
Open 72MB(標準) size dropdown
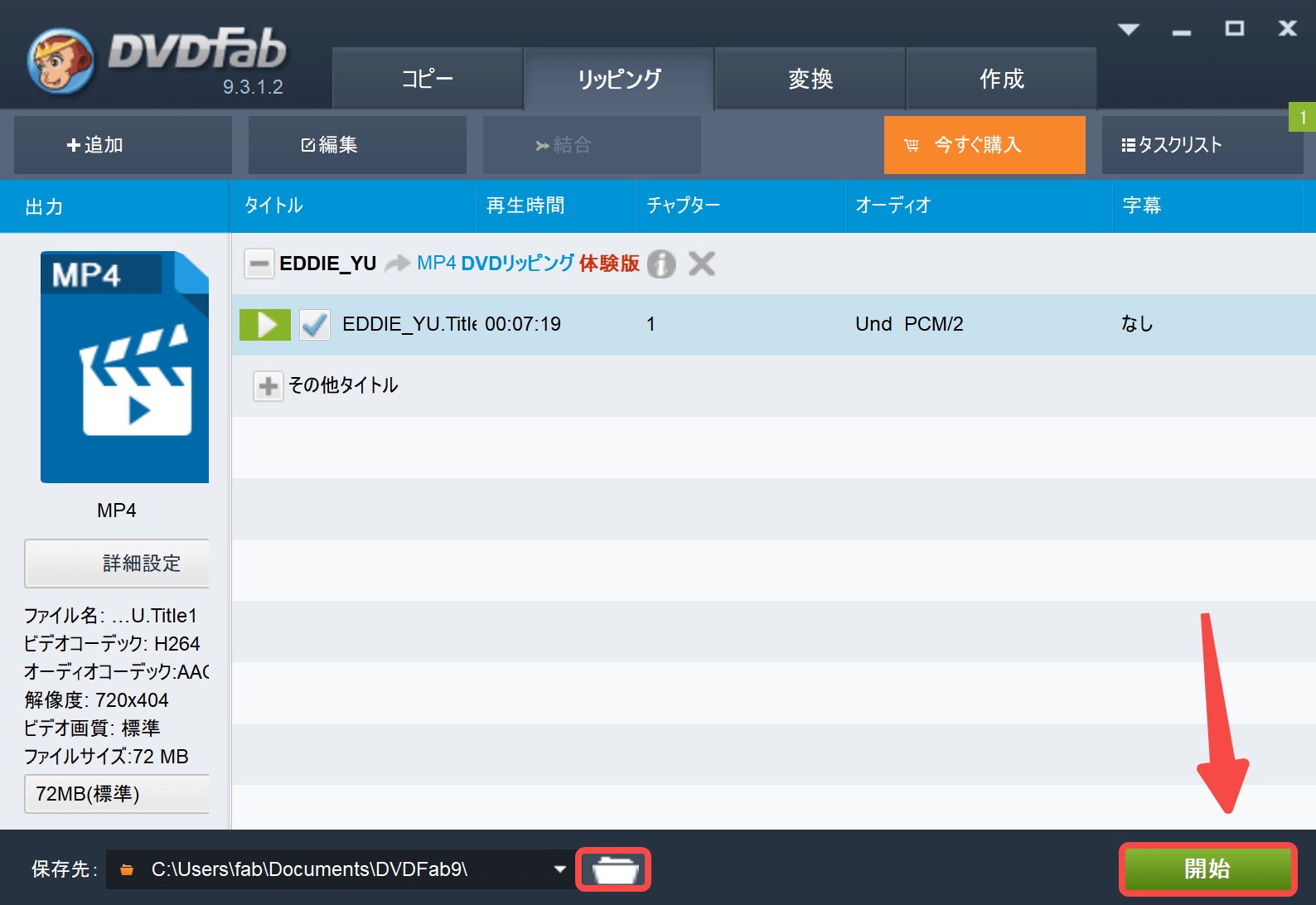117,794
